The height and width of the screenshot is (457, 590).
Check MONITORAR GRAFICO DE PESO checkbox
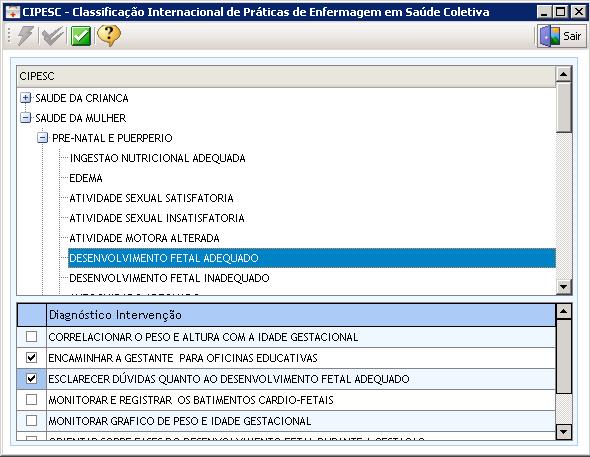click(x=31, y=421)
